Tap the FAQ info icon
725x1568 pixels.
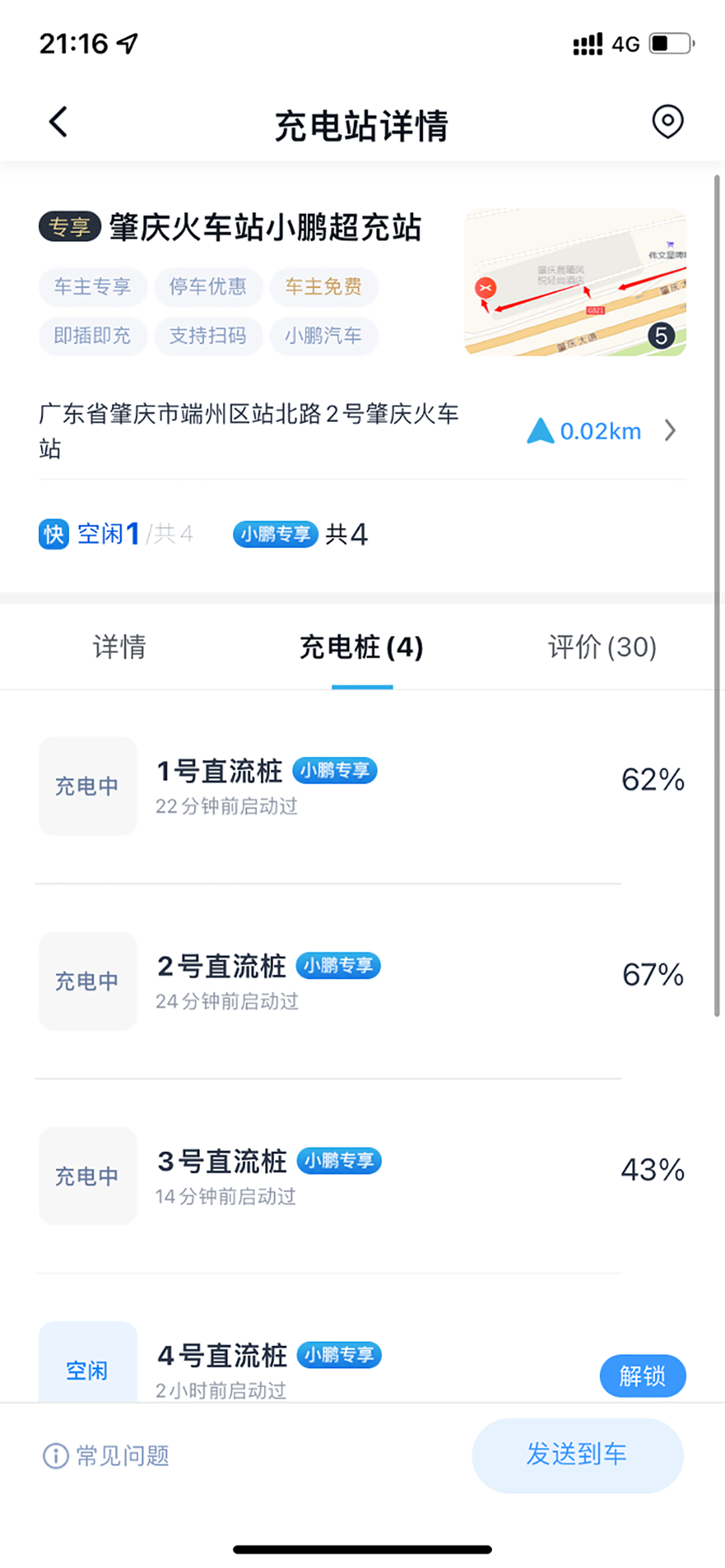[x=56, y=1456]
